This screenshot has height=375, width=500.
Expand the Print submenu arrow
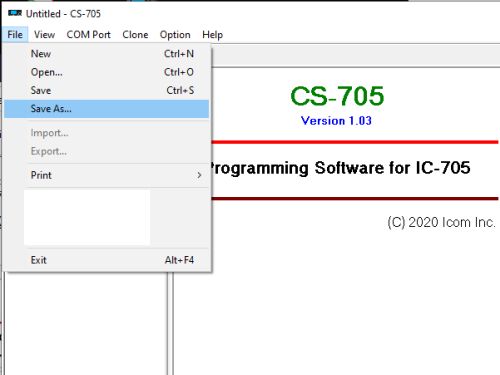[x=199, y=175]
